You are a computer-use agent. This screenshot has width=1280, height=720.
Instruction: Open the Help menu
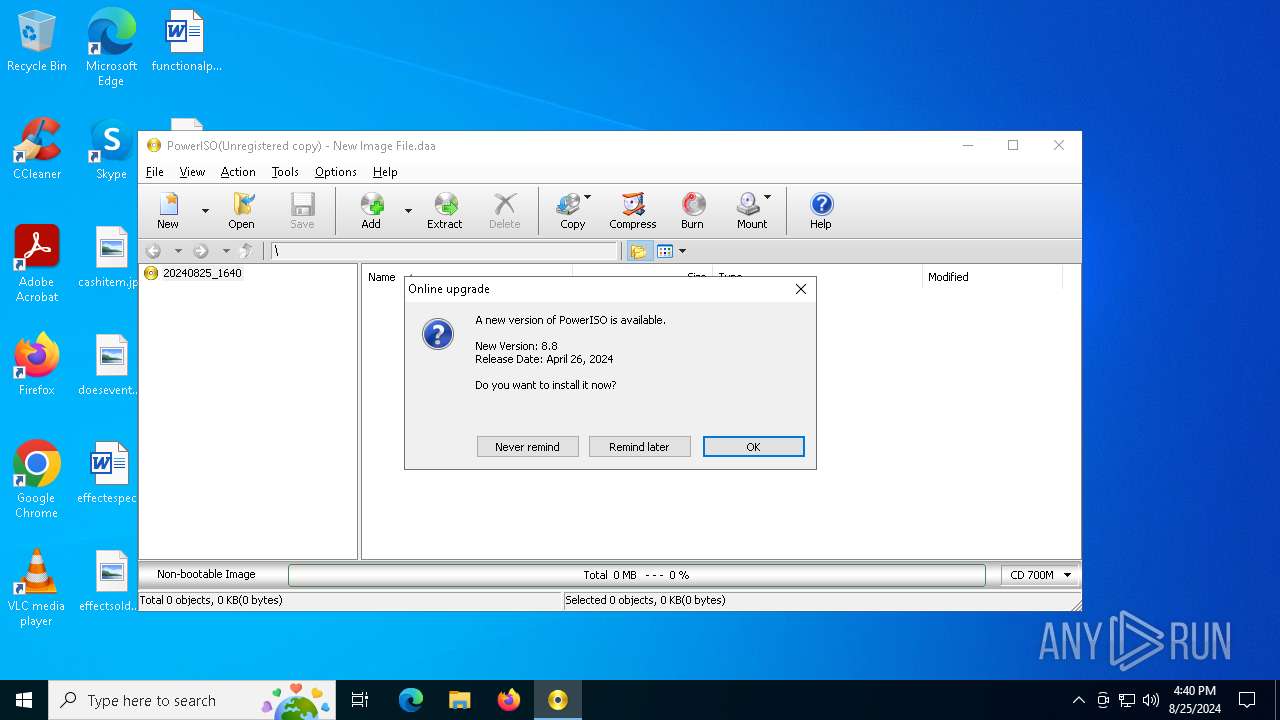pos(385,172)
